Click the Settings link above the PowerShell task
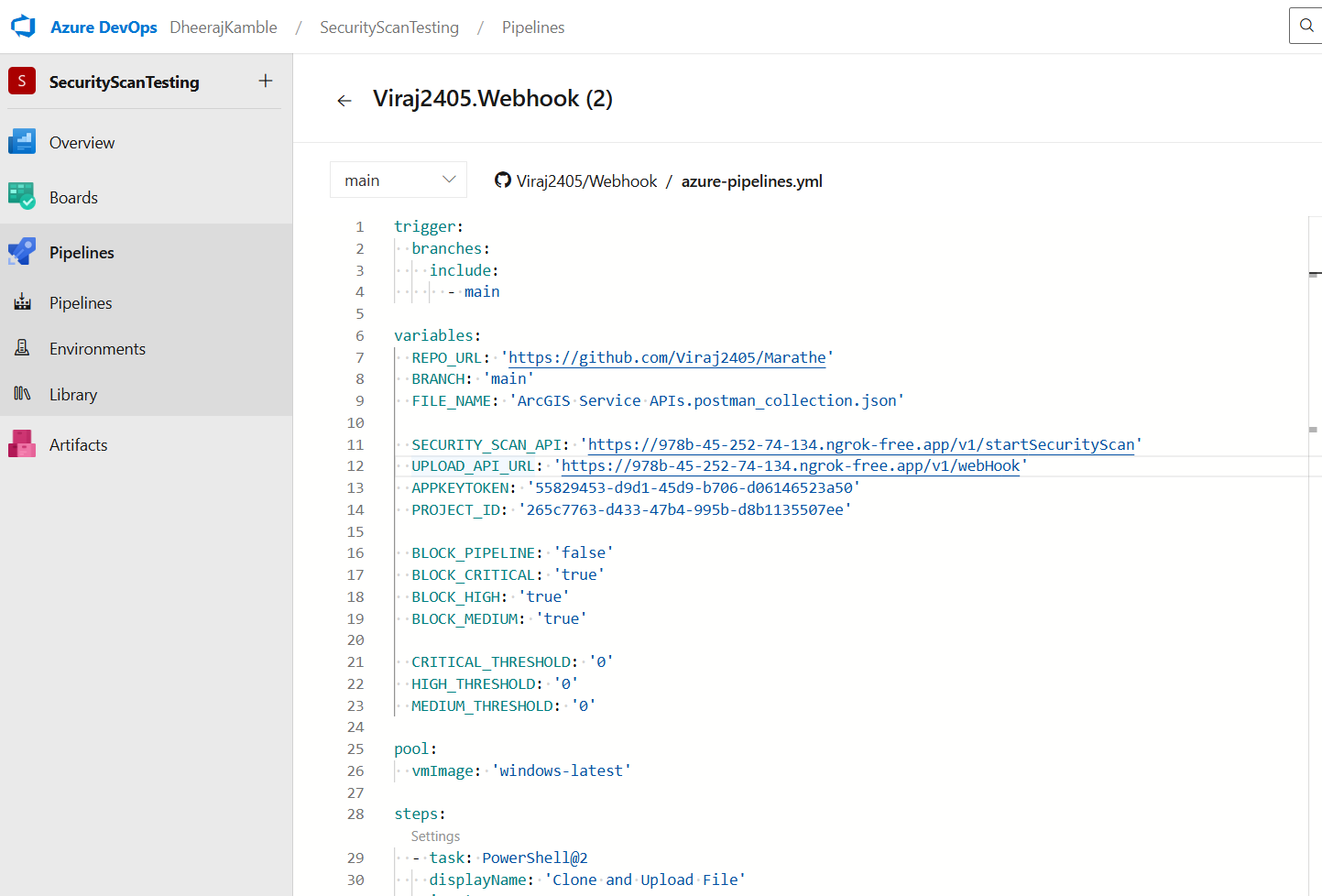 tap(435, 836)
